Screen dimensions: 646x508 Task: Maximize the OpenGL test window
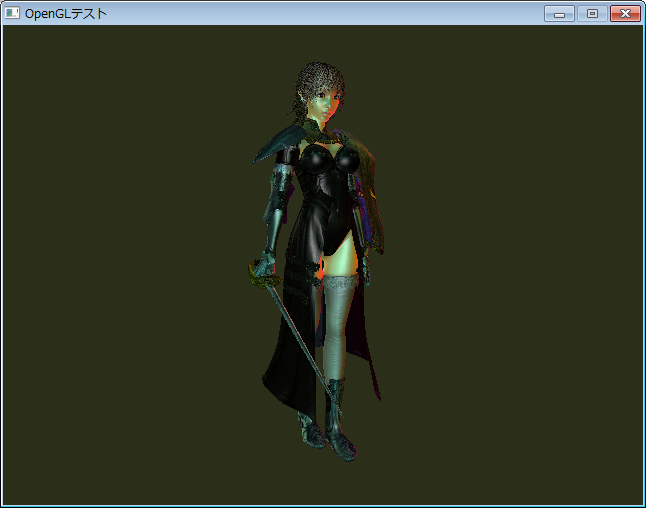pyautogui.click(x=592, y=13)
